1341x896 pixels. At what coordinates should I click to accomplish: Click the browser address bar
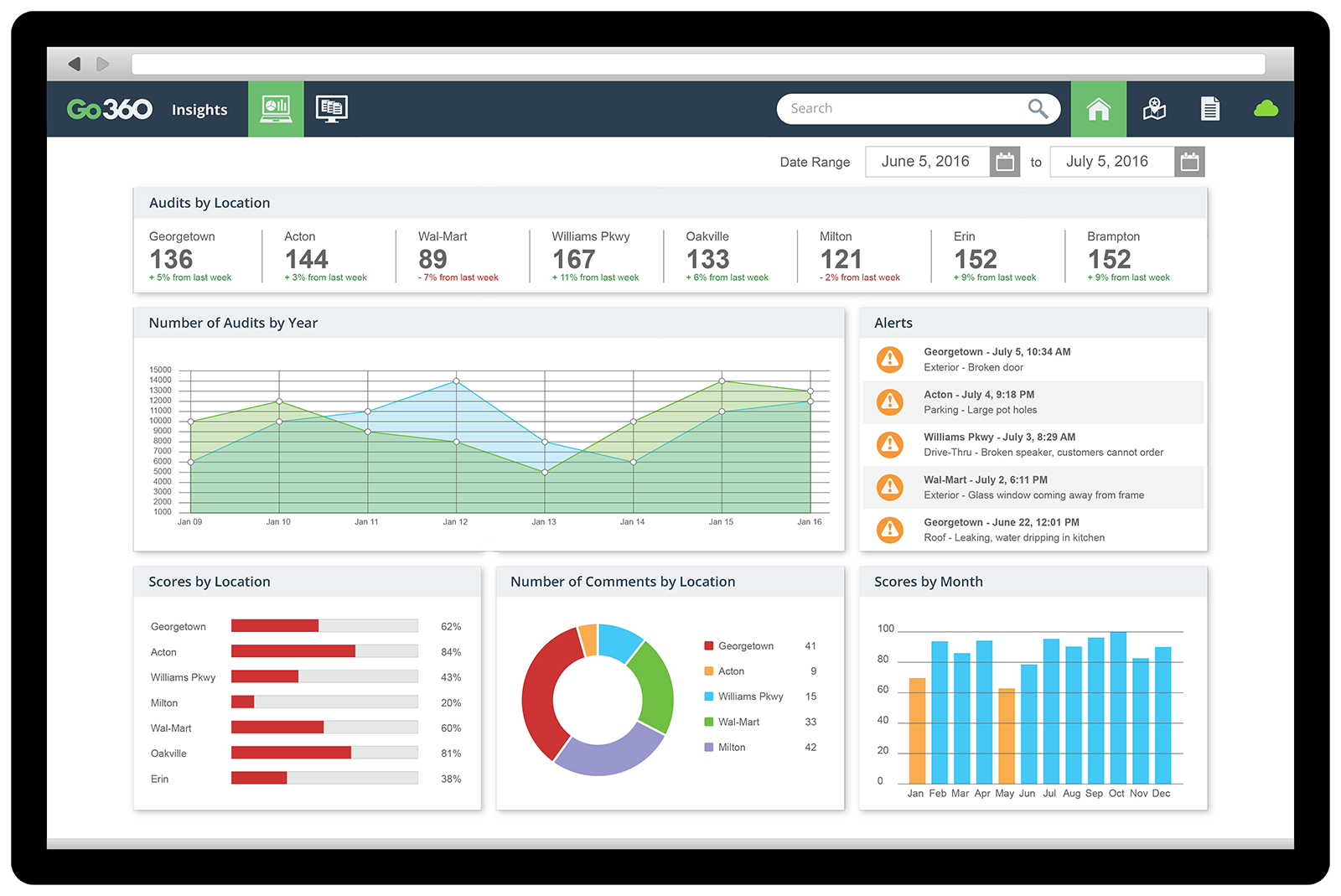tap(697, 64)
